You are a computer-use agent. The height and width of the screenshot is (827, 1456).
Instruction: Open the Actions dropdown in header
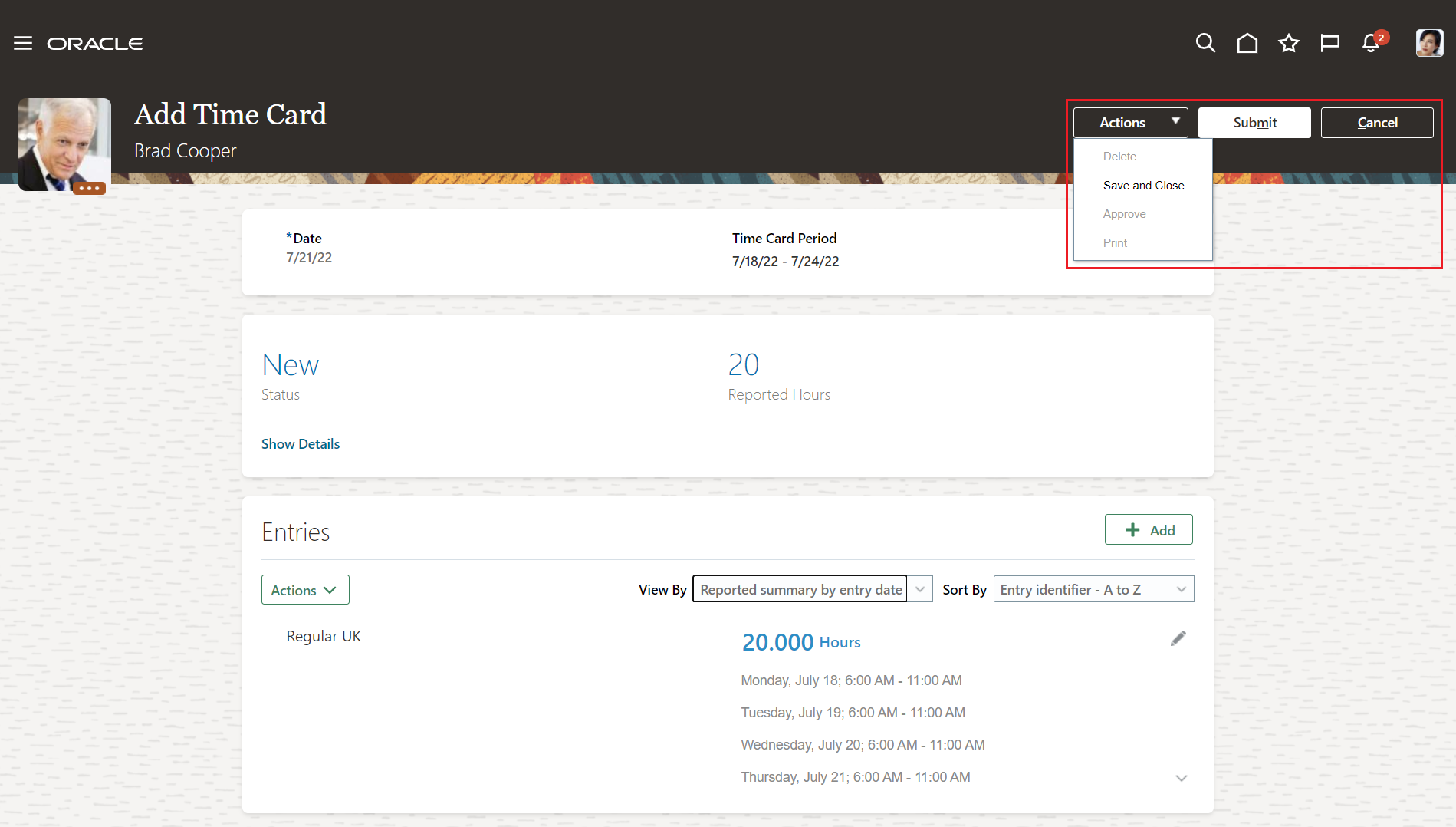(1129, 122)
